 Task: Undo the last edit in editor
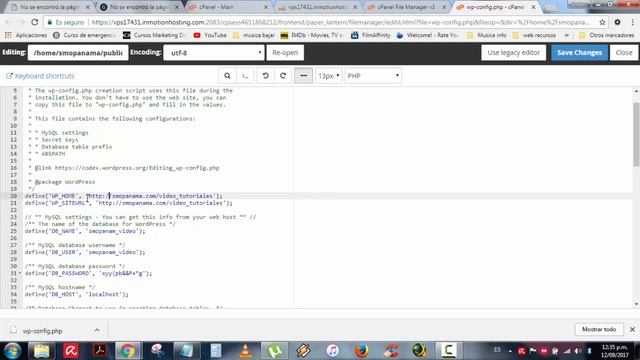pyautogui.click(x=265, y=76)
